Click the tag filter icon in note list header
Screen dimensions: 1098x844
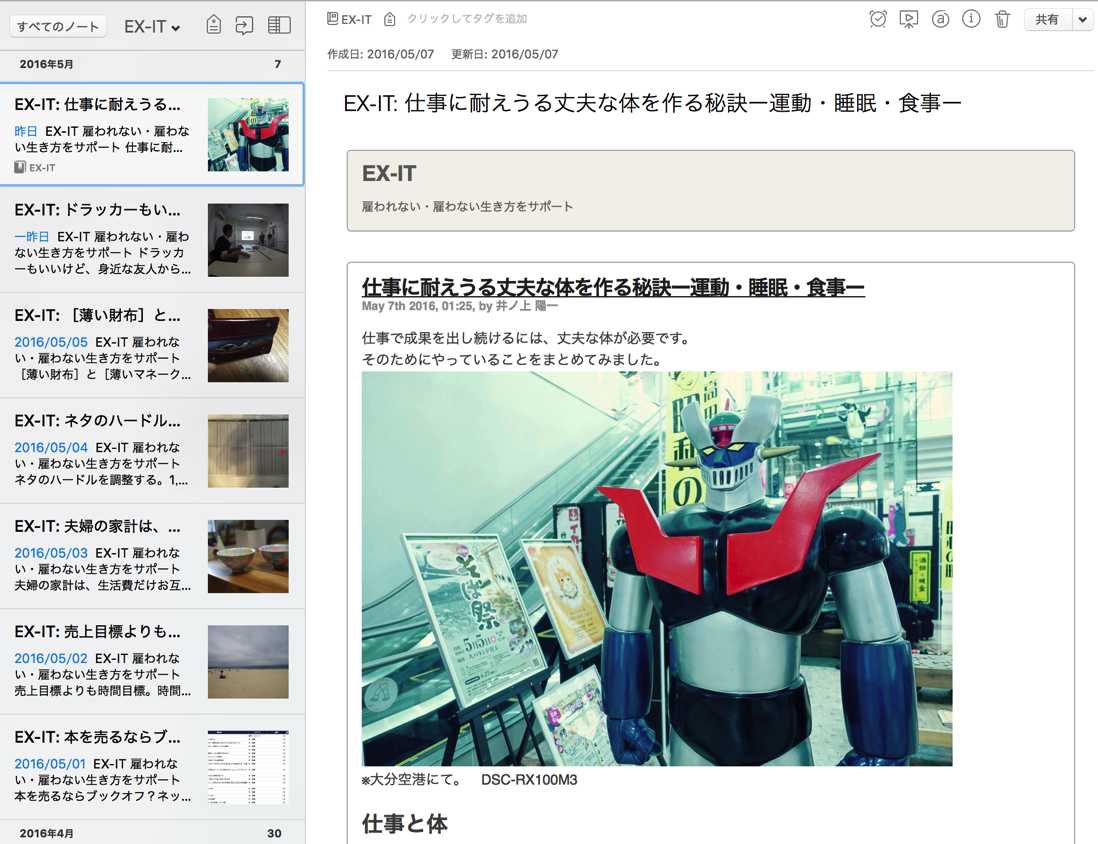214,25
